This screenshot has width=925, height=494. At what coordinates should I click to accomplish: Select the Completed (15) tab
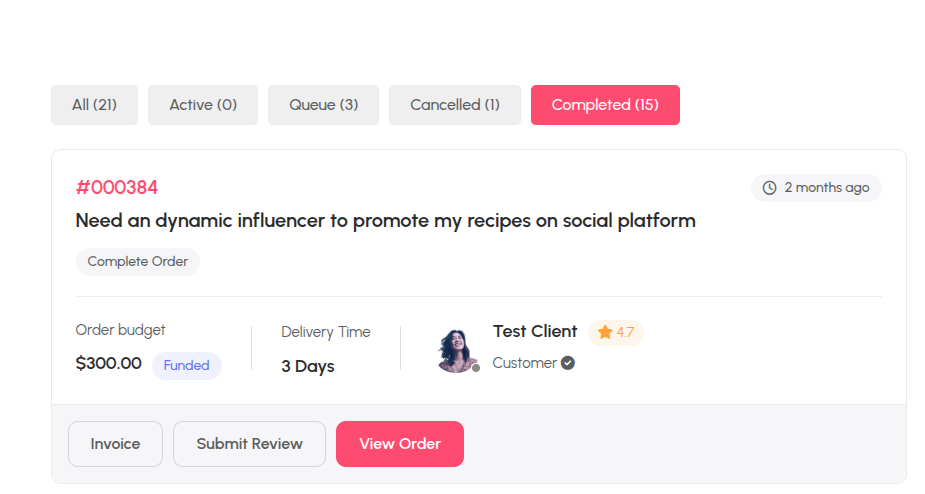(605, 105)
